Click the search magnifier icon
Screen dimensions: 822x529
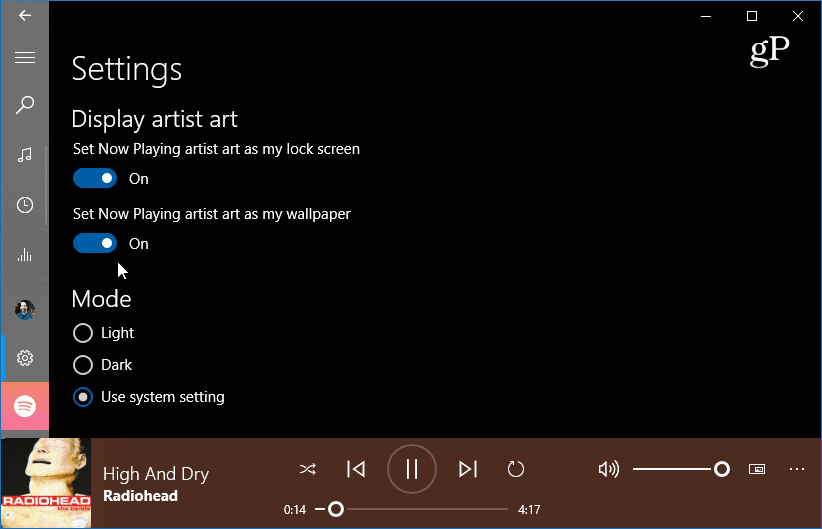(x=25, y=105)
